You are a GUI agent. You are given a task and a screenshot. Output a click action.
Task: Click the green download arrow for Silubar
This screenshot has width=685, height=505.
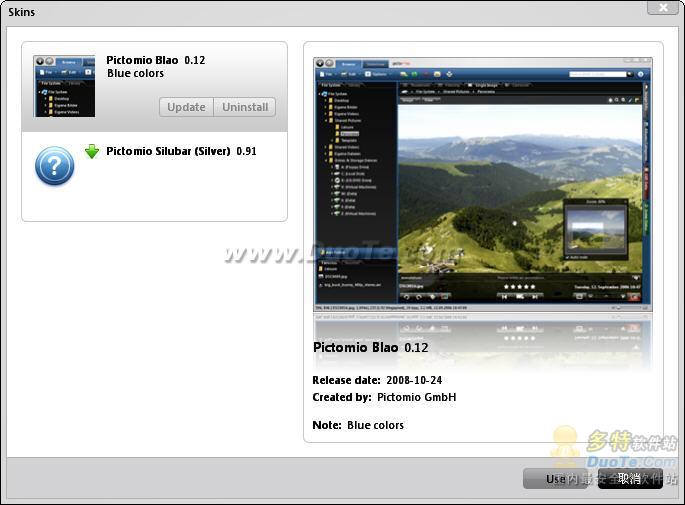tap(92, 151)
